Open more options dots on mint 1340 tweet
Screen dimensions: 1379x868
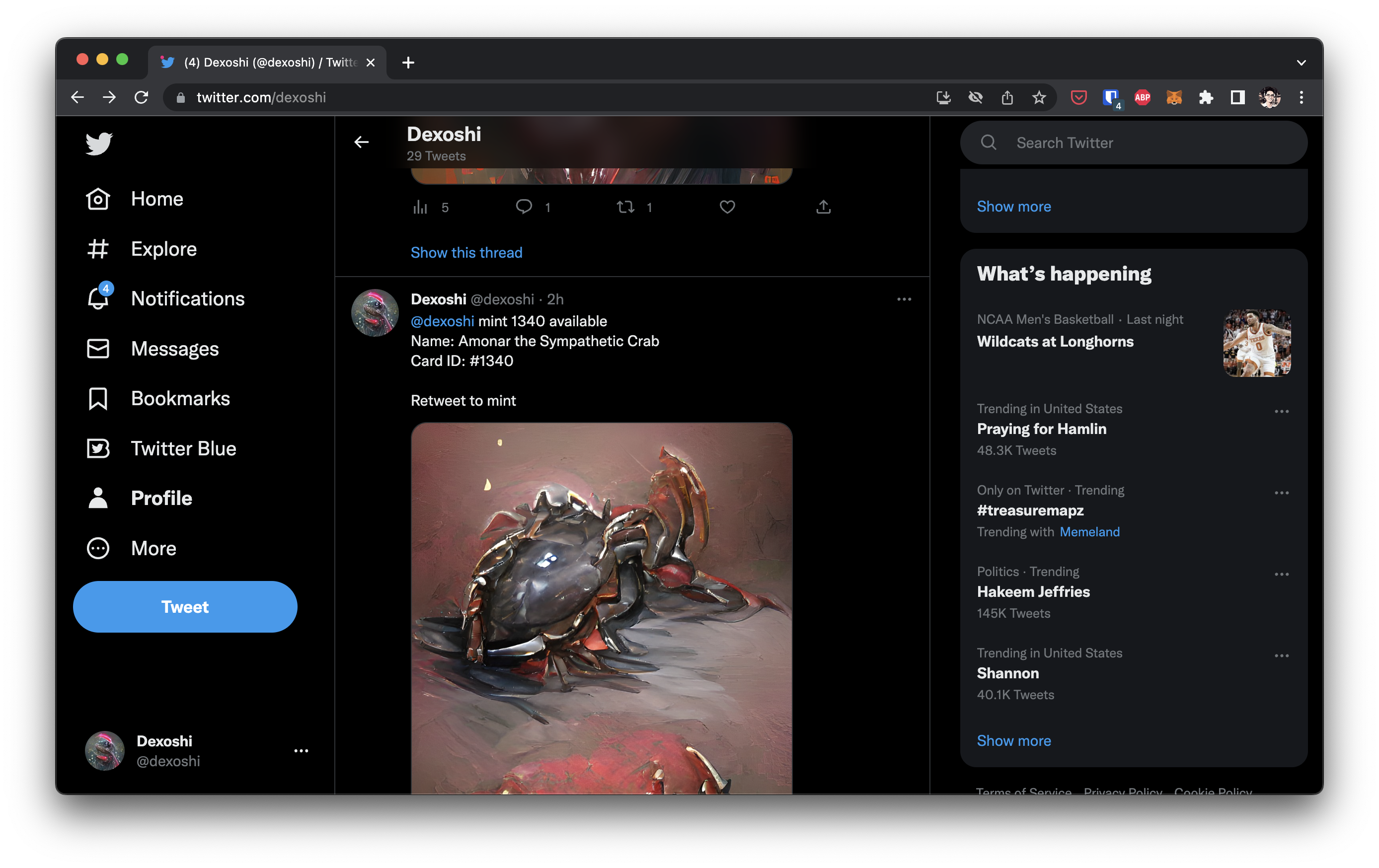(904, 299)
